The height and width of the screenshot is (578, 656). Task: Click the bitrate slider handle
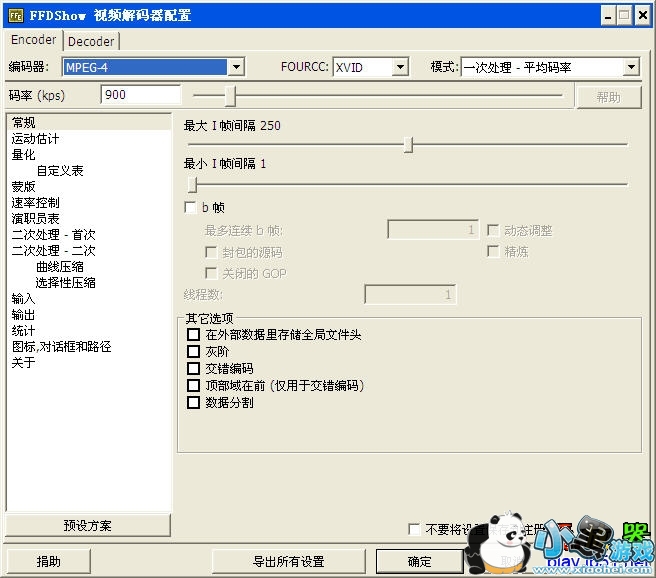[x=230, y=96]
